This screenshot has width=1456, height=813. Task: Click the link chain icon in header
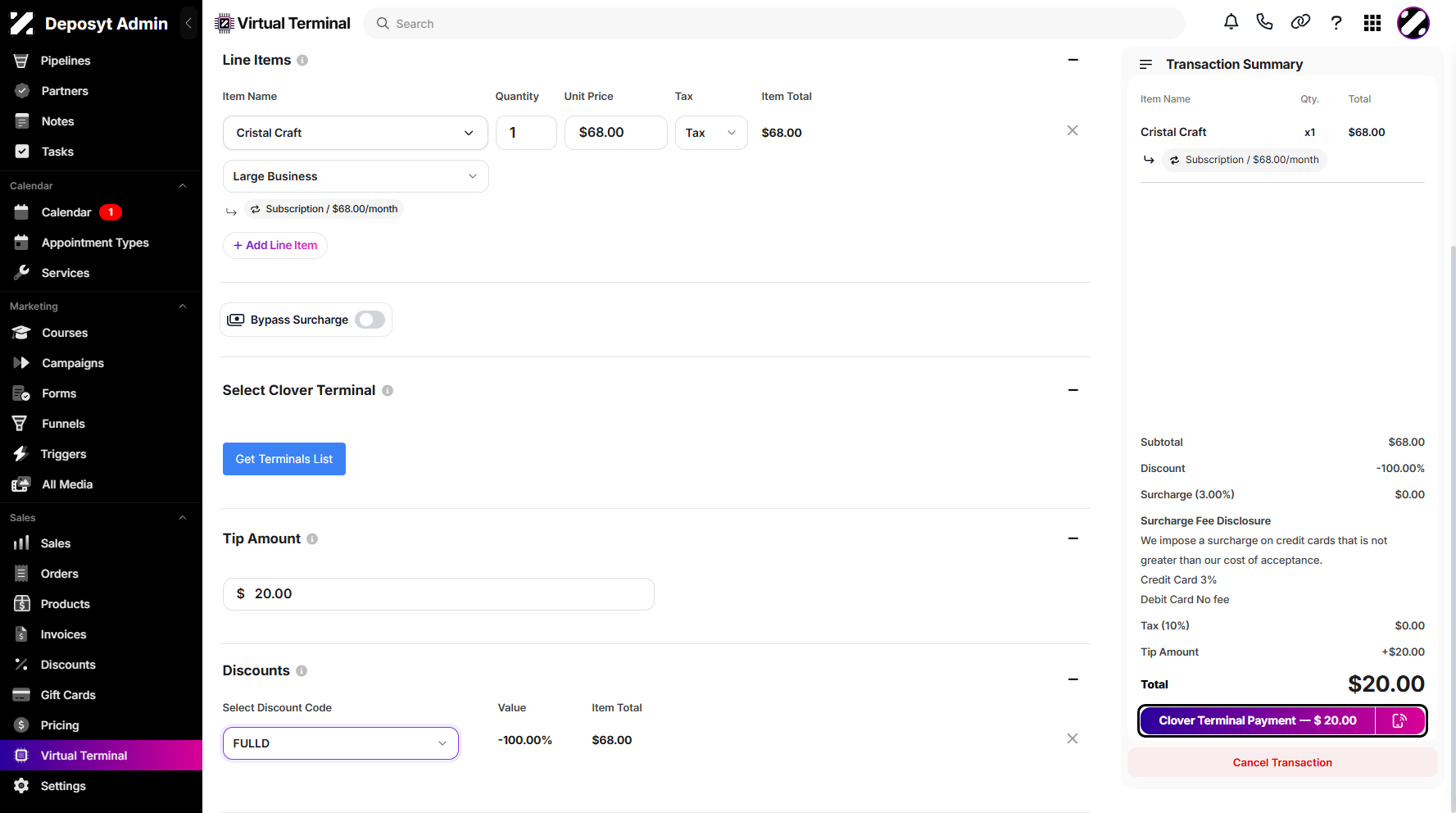[x=1300, y=23]
